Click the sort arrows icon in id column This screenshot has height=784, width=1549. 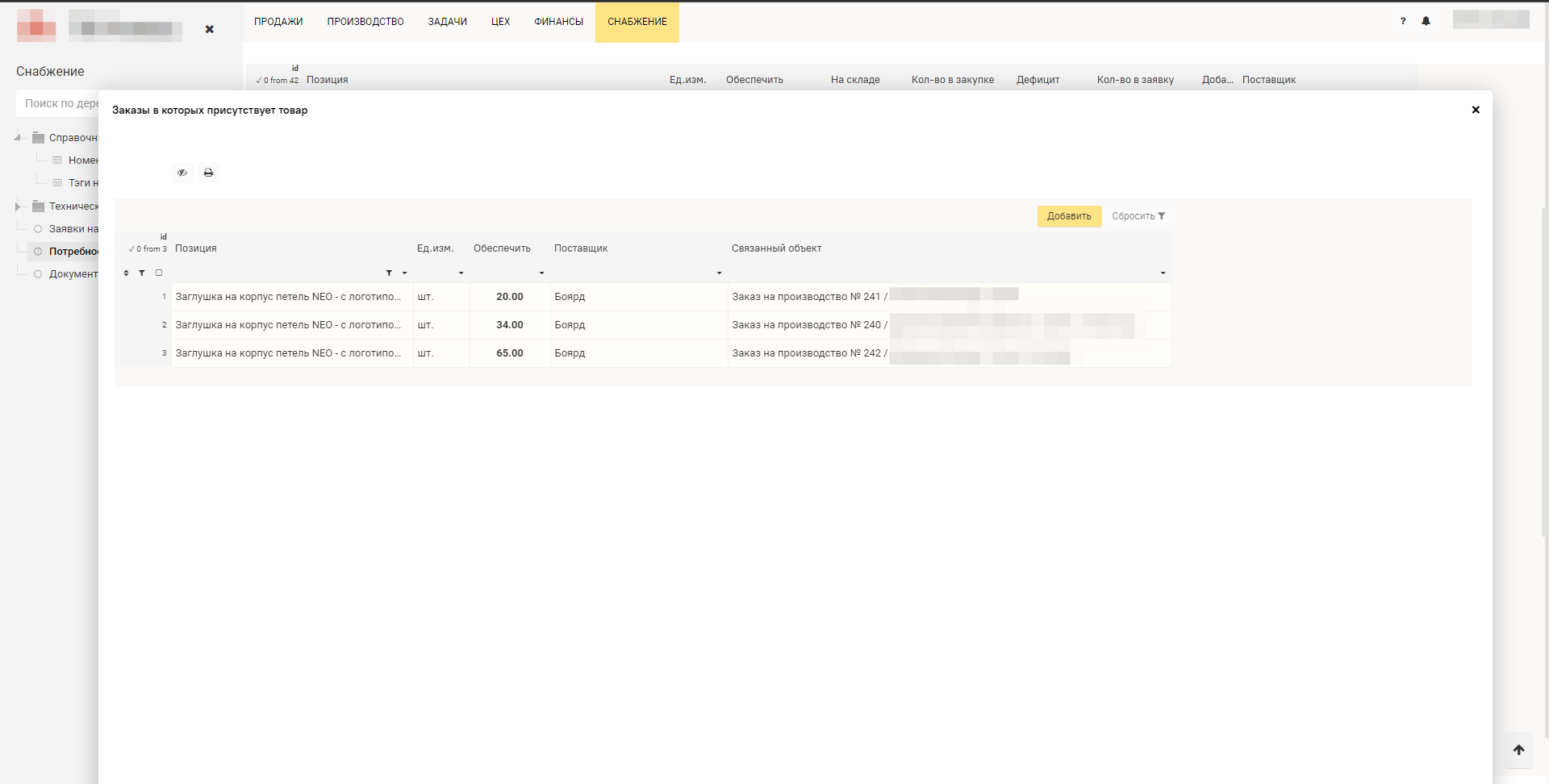point(126,273)
